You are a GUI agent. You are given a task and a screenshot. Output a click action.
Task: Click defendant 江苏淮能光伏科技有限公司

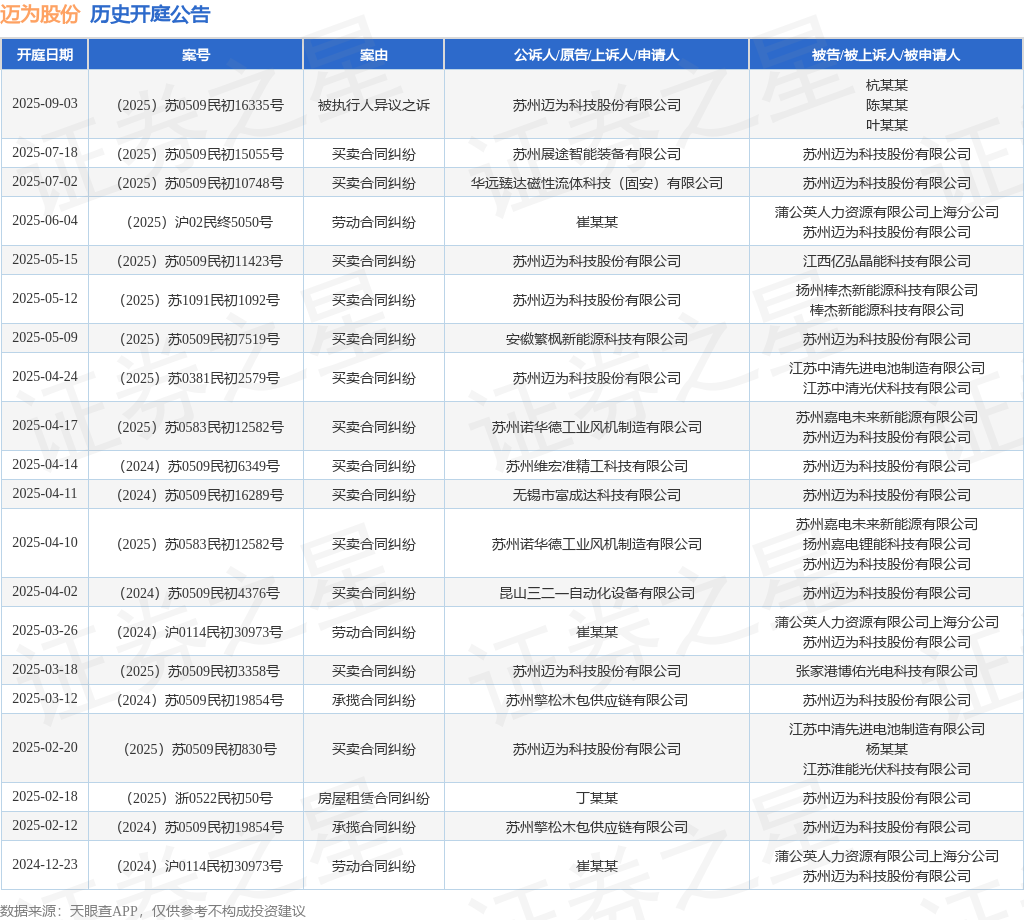coord(886,769)
